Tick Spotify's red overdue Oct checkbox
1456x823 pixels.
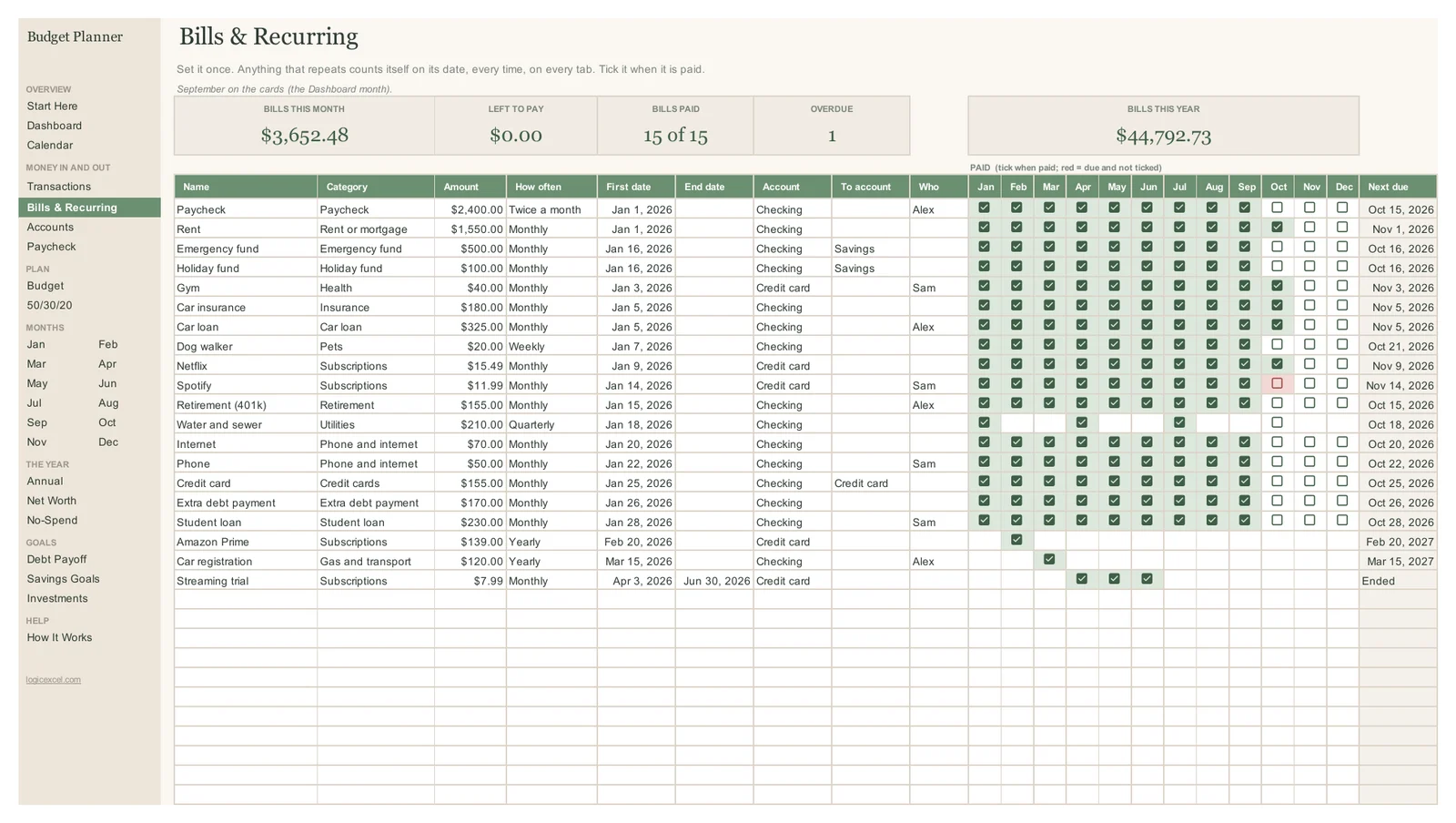coord(1277,383)
